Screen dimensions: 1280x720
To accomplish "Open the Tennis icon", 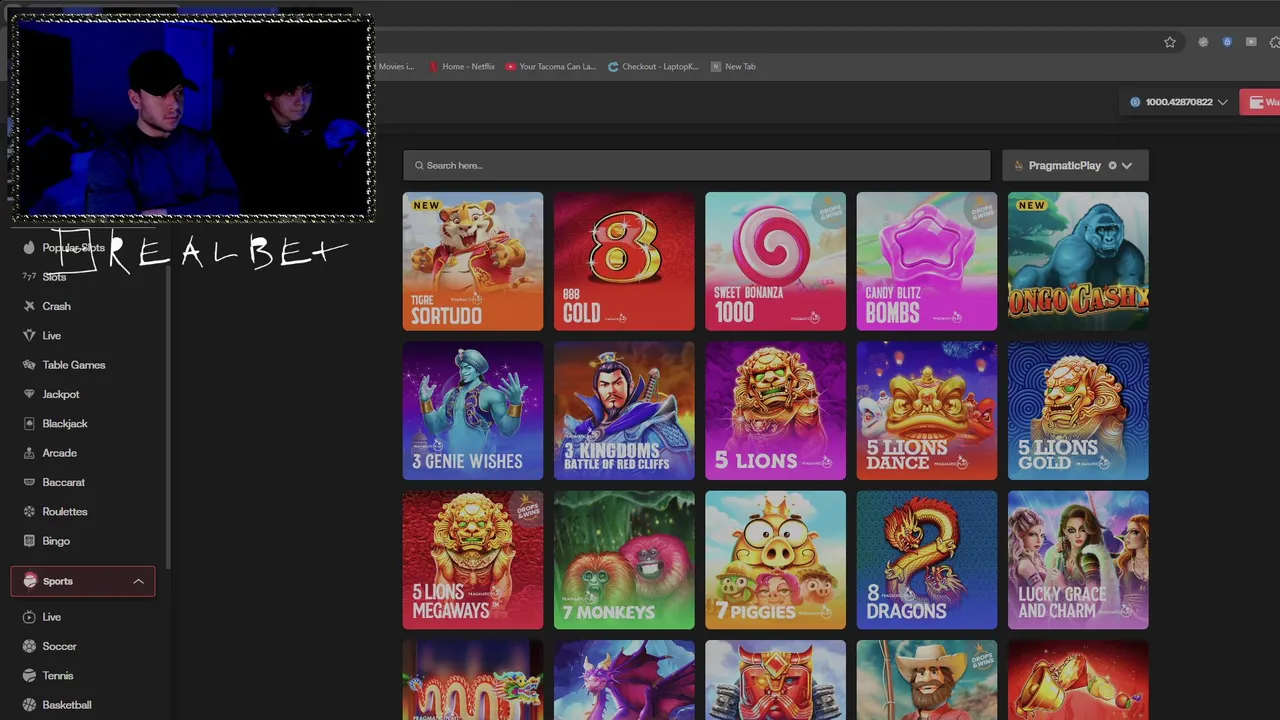I will [x=29, y=676].
